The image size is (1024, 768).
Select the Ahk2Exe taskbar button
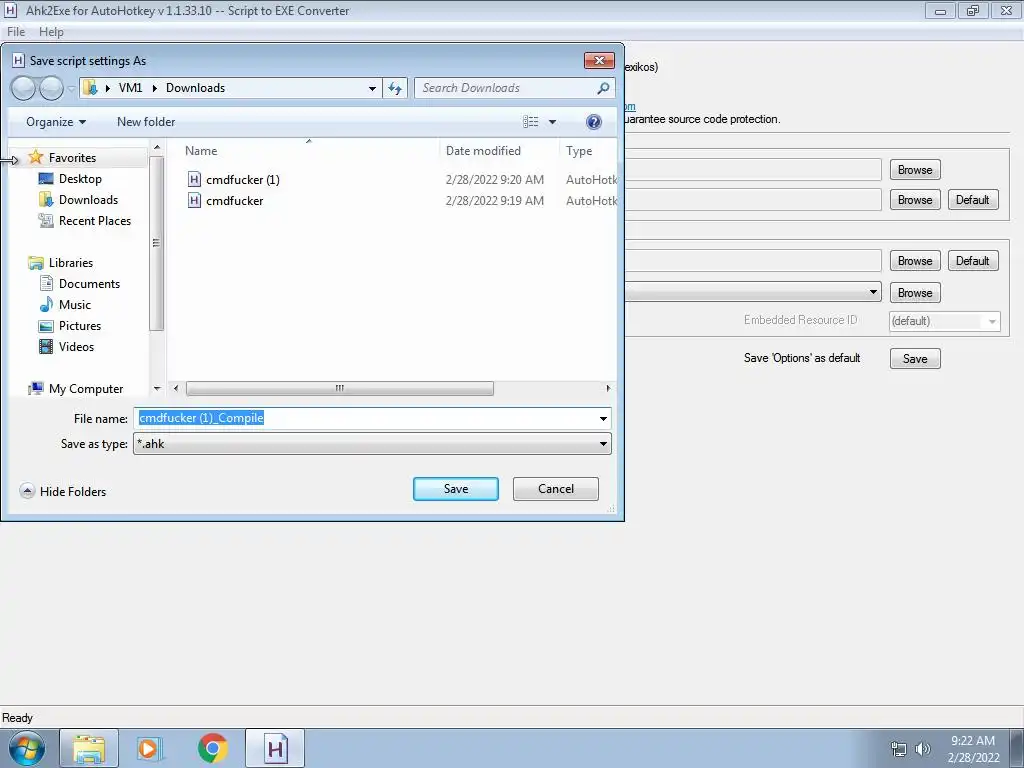tap(275, 748)
